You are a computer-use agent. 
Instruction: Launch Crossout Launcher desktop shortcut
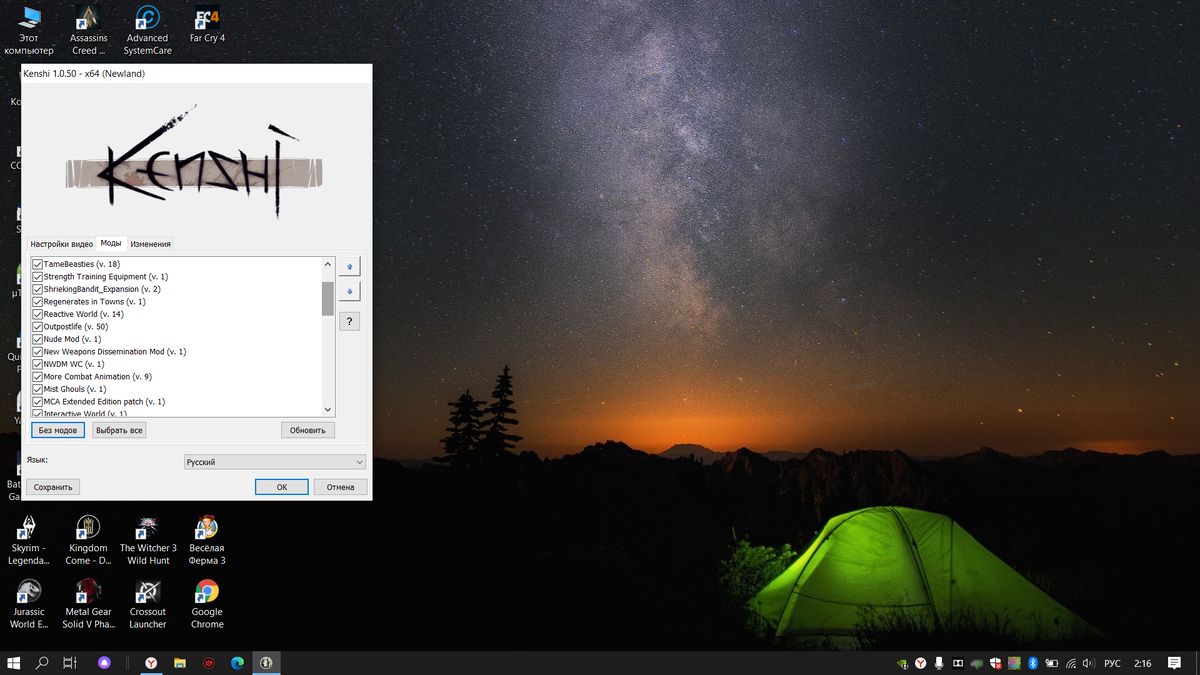[x=148, y=604]
